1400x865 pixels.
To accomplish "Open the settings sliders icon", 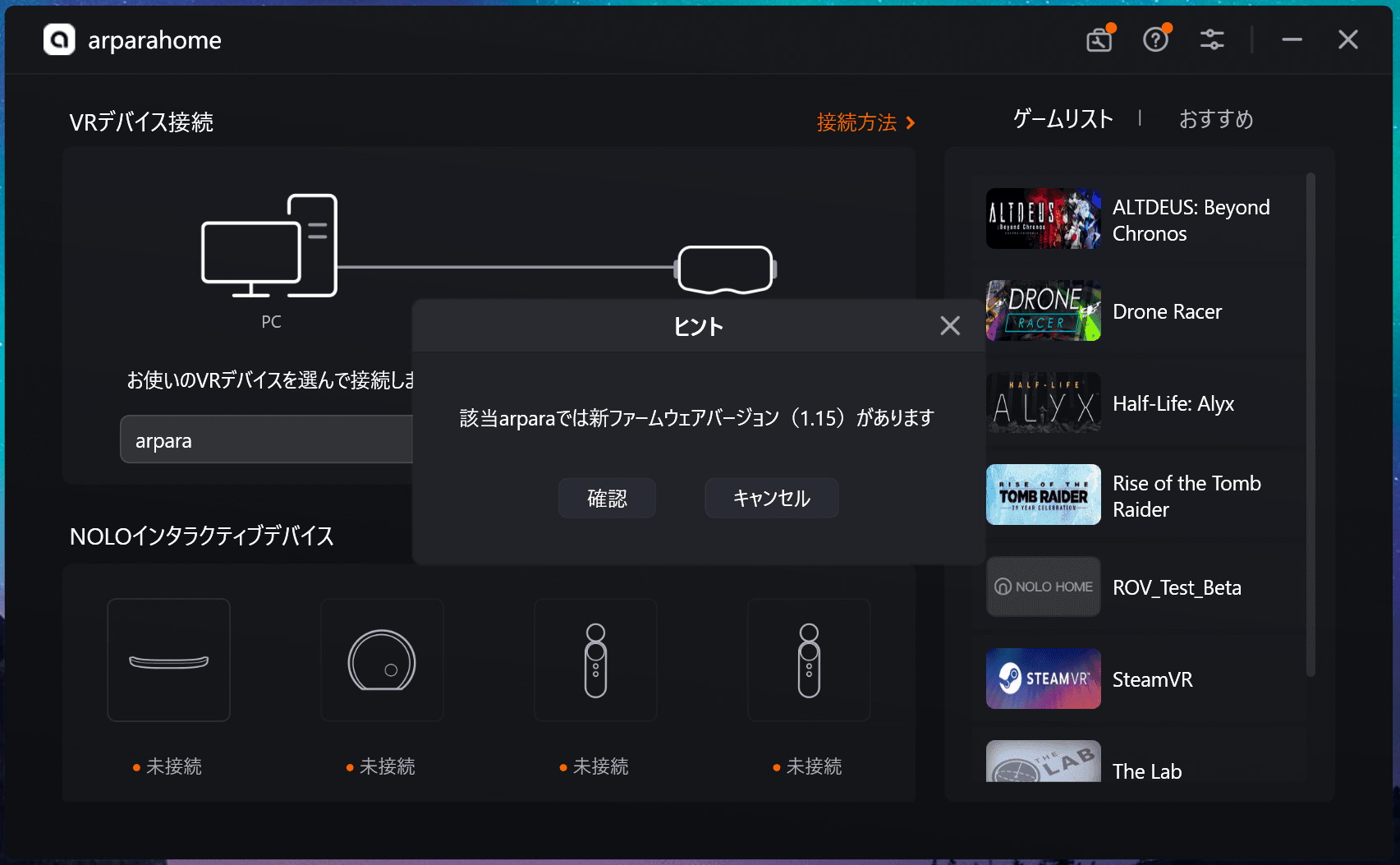I will tap(1212, 39).
